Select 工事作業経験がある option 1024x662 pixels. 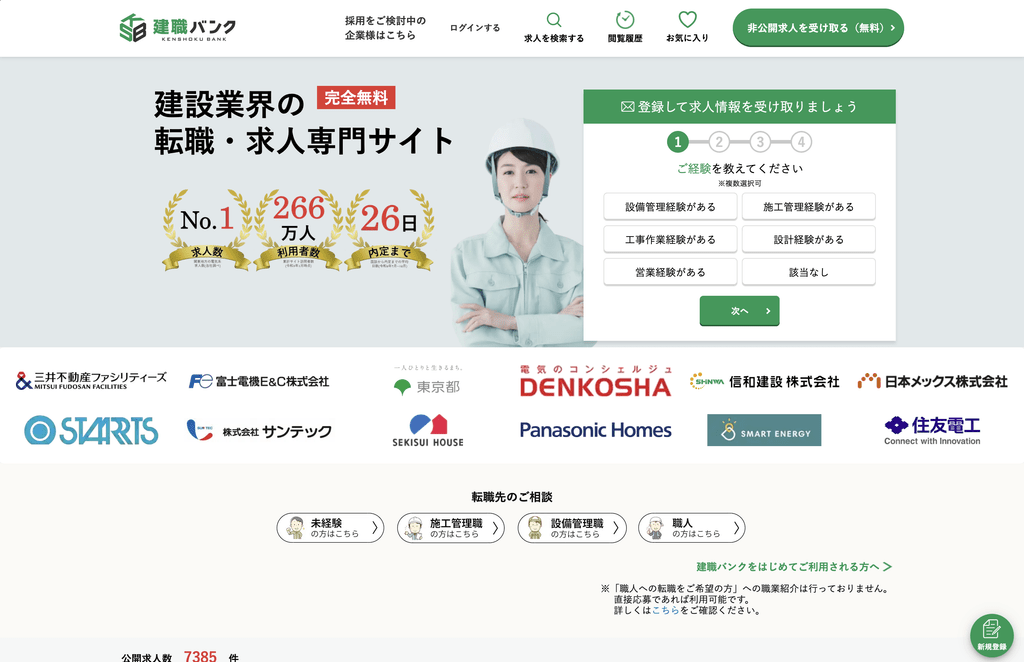(670, 240)
